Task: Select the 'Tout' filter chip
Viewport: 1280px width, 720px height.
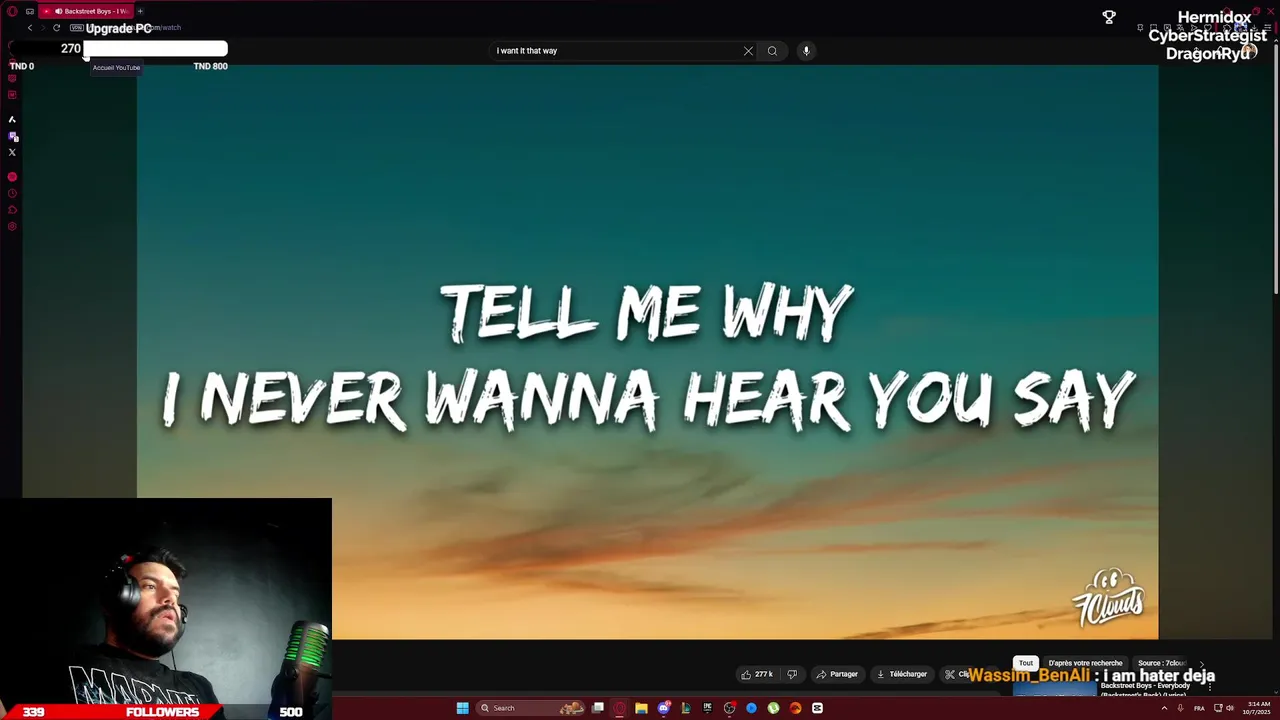Action: click(1026, 663)
